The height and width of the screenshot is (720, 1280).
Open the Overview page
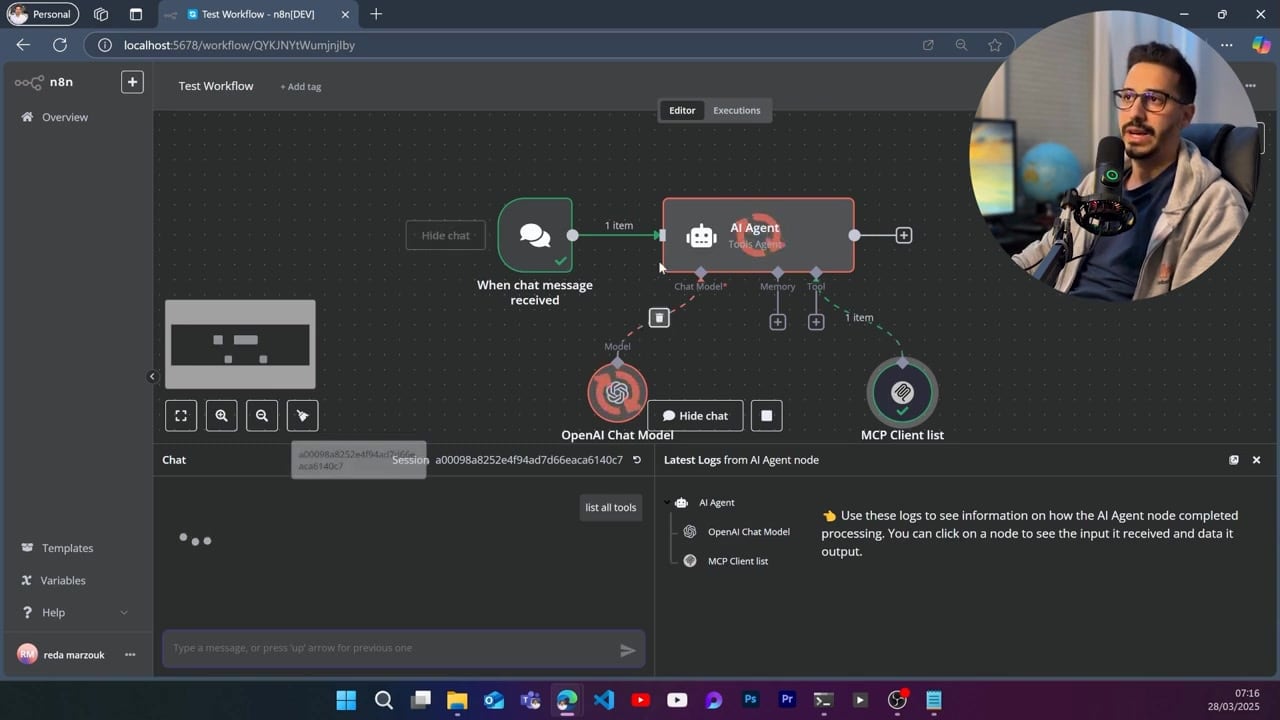[x=65, y=117]
